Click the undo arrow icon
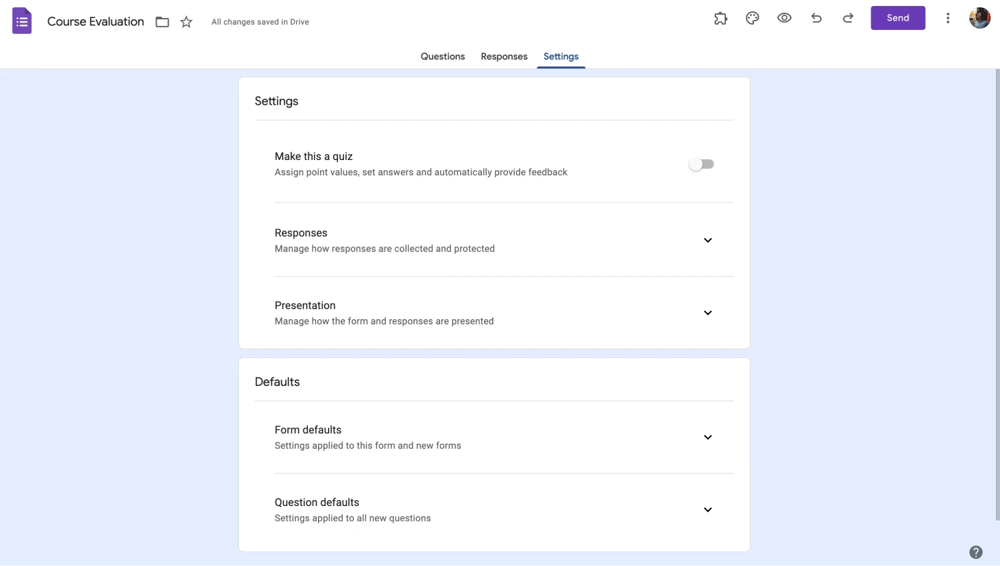 pyautogui.click(x=816, y=18)
